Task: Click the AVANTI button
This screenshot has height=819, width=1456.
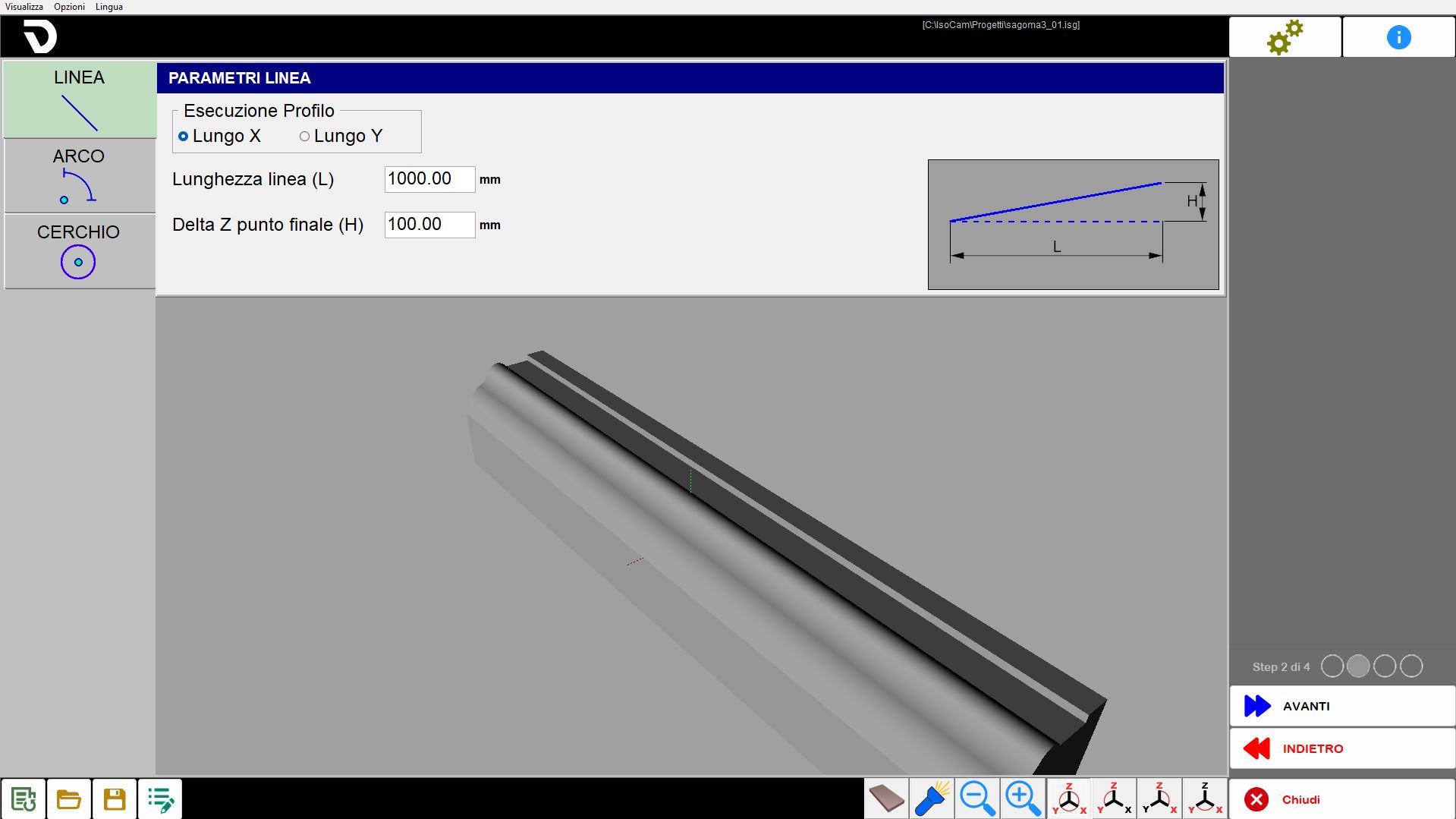Action: click(1341, 706)
